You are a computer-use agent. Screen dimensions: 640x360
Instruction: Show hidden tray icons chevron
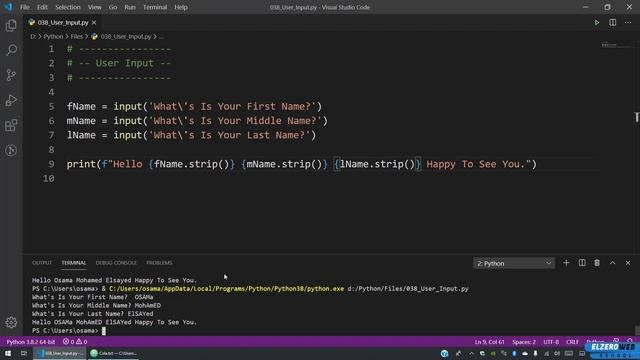click(471, 353)
